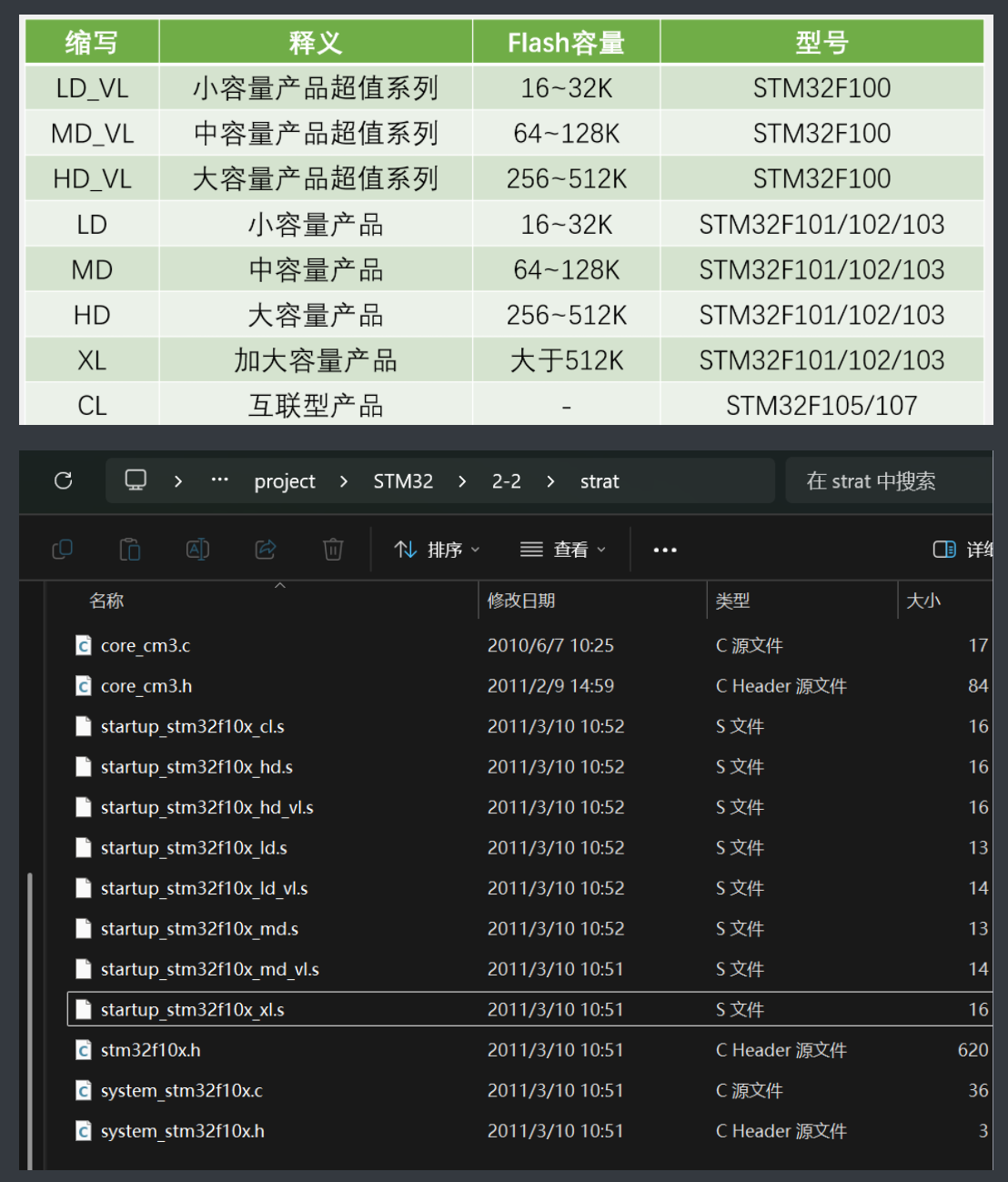Click the refresh icon in Explorer
Image resolution: width=1008 pixels, height=1182 pixels.
pos(64,480)
